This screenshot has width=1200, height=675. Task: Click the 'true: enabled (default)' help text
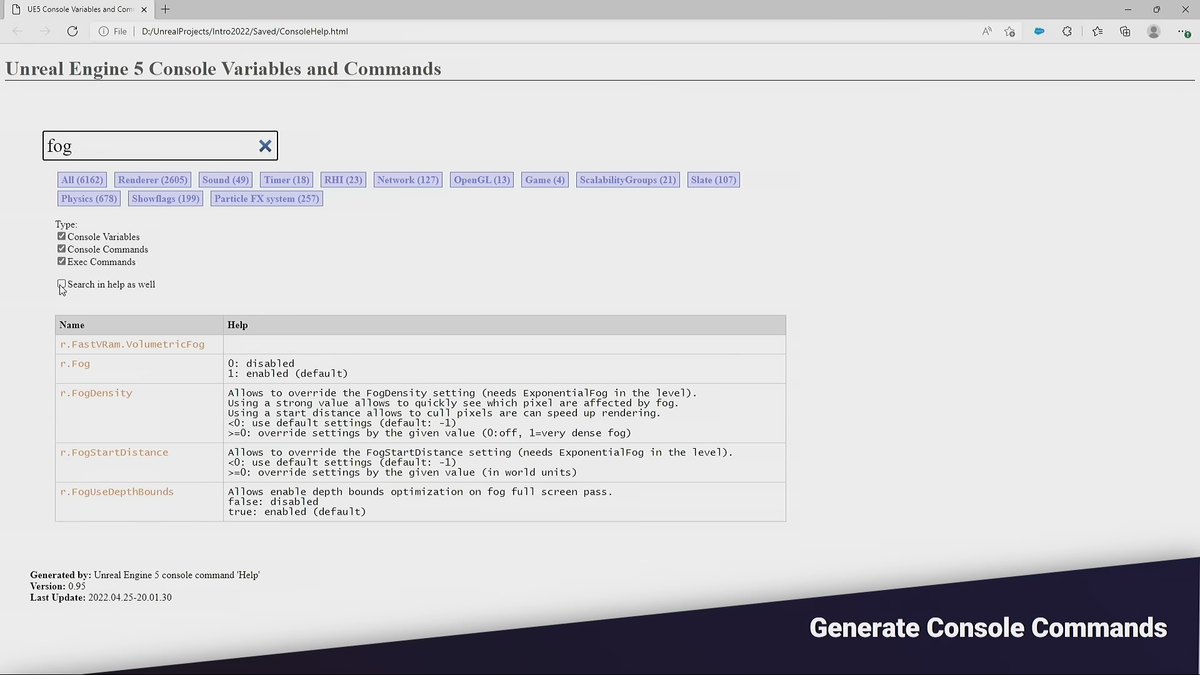coord(297,512)
